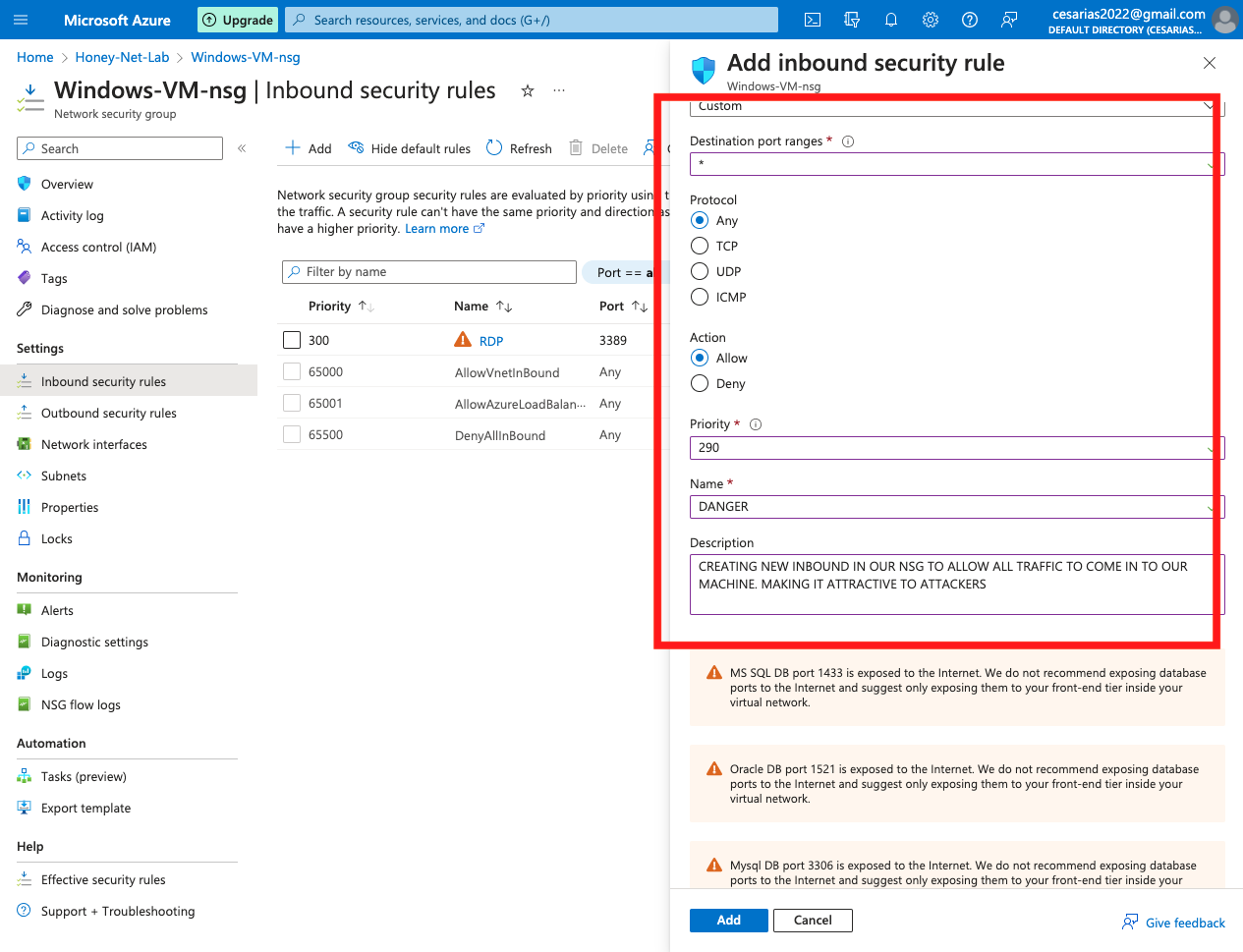1243x952 pixels.
Task: Favorite this resource with the star icon
Action: coord(528,90)
